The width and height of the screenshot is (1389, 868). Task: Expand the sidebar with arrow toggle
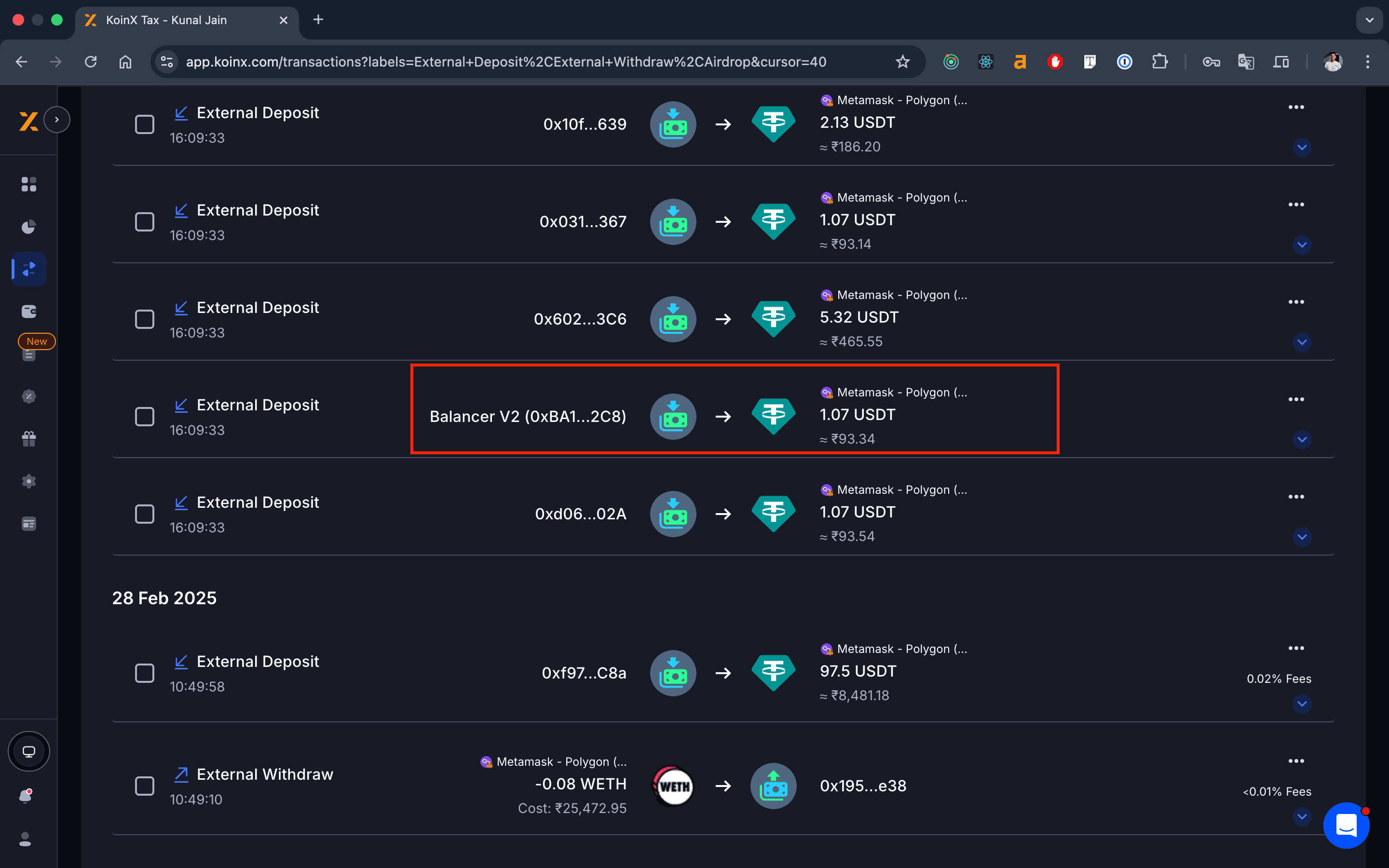(57, 120)
